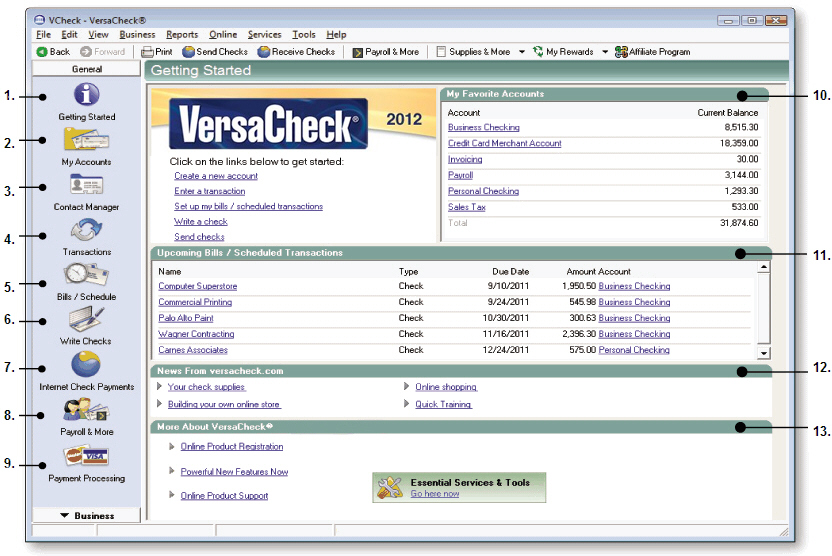The image size is (832, 556).
Task: Click the arrow beside Online Product Support
Action: point(171,494)
